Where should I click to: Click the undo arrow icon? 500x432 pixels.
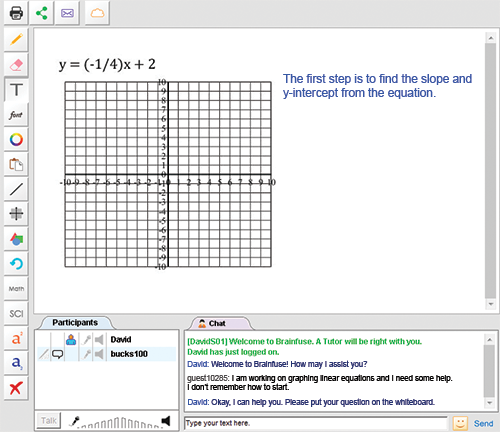pyautogui.click(x=16, y=264)
